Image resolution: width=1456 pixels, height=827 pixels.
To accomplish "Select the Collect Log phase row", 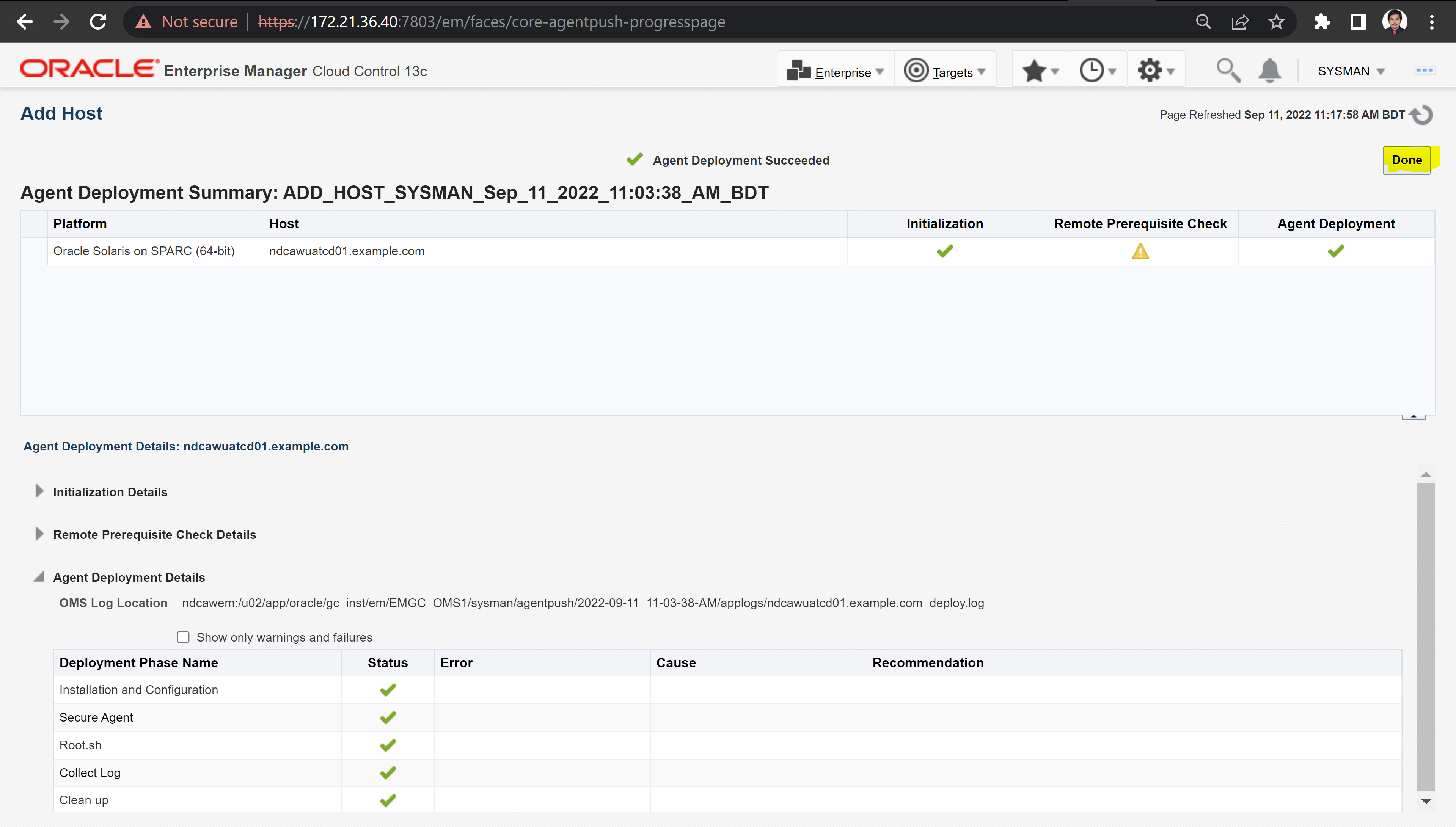I will coord(728,773).
